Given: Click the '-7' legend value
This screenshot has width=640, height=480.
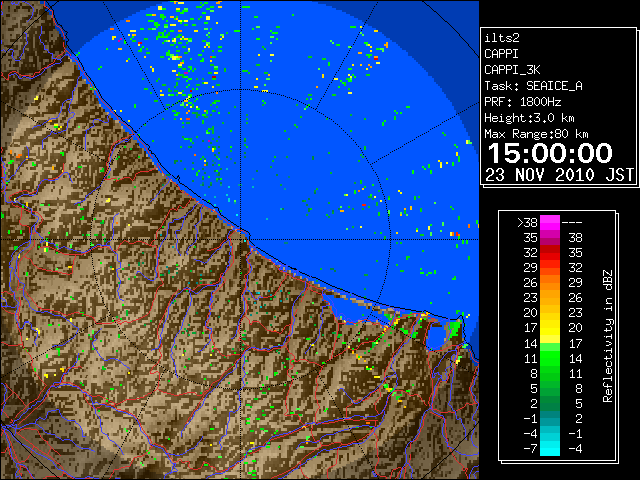Looking at the screenshot, I should [x=530, y=449].
